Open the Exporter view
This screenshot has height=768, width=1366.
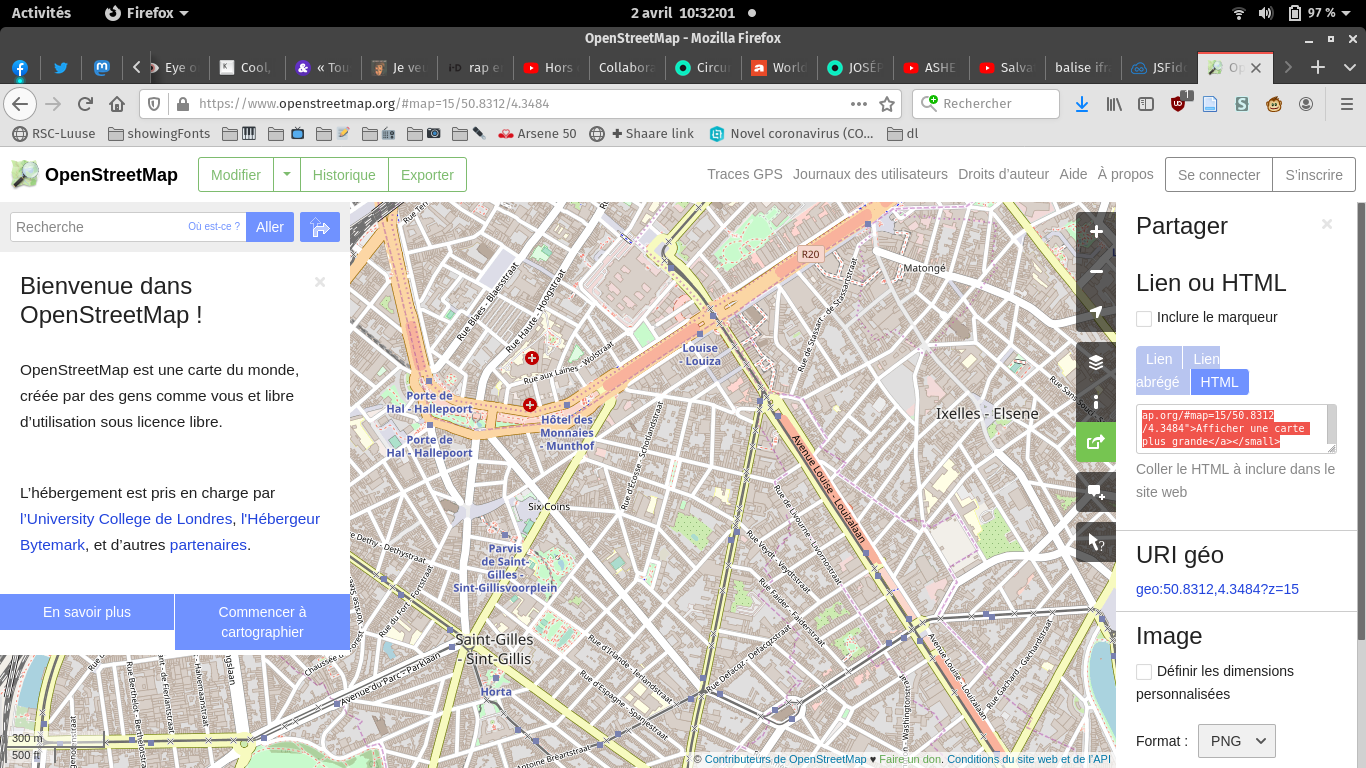coord(427,175)
